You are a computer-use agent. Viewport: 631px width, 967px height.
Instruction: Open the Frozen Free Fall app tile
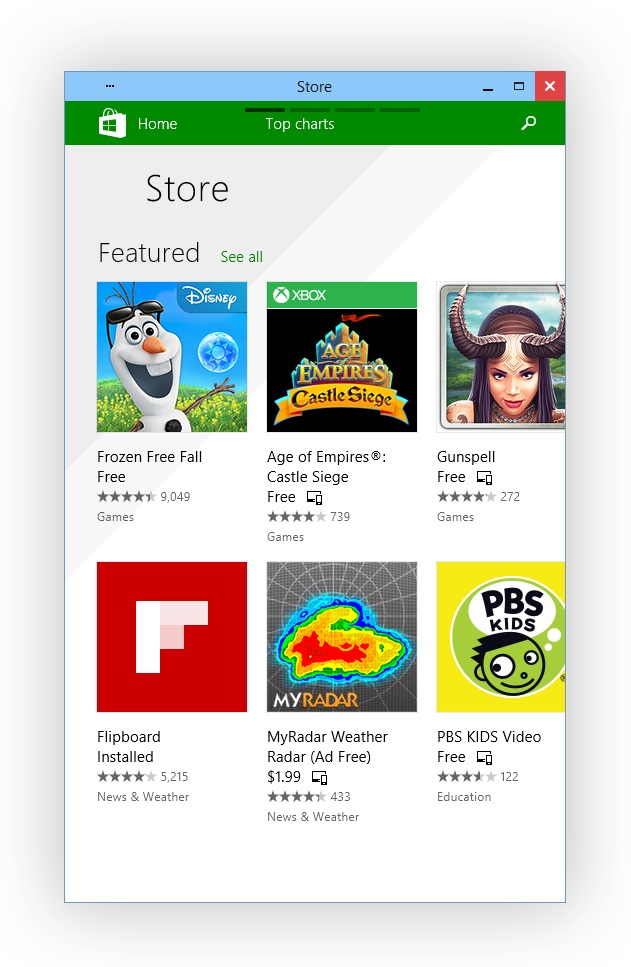point(172,357)
